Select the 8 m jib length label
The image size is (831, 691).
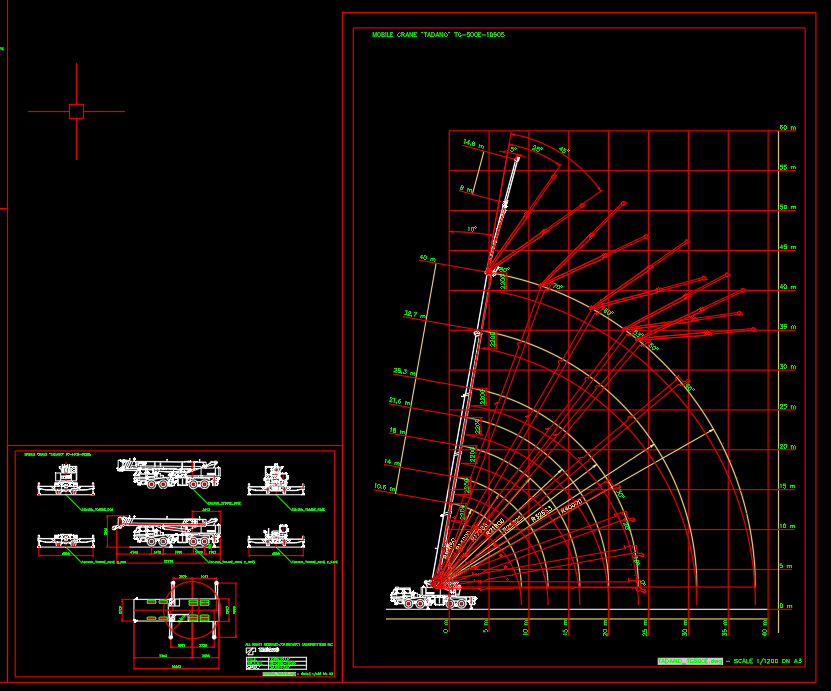pyautogui.click(x=466, y=188)
